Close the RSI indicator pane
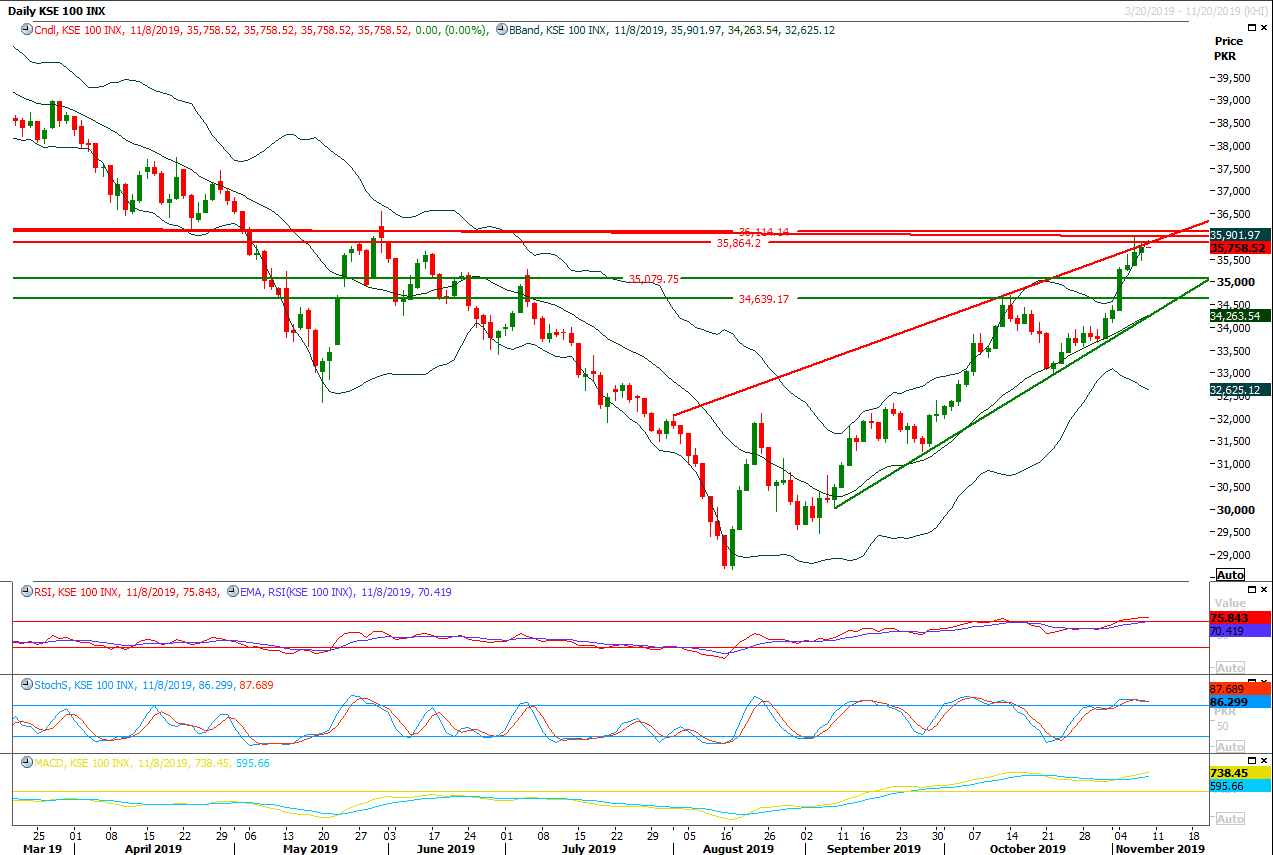This screenshot has height=855, width=1273. (1263, 590)
